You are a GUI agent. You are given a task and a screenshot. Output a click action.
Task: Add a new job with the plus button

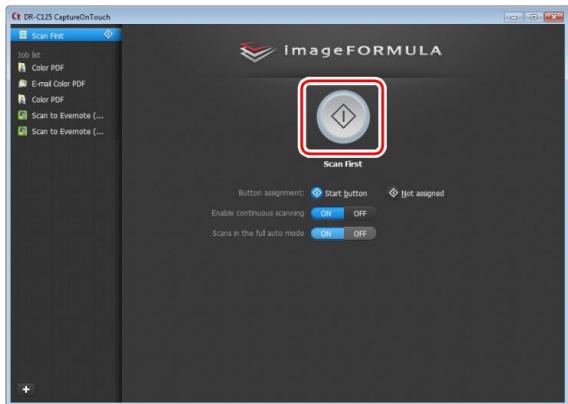click(26, 390)
